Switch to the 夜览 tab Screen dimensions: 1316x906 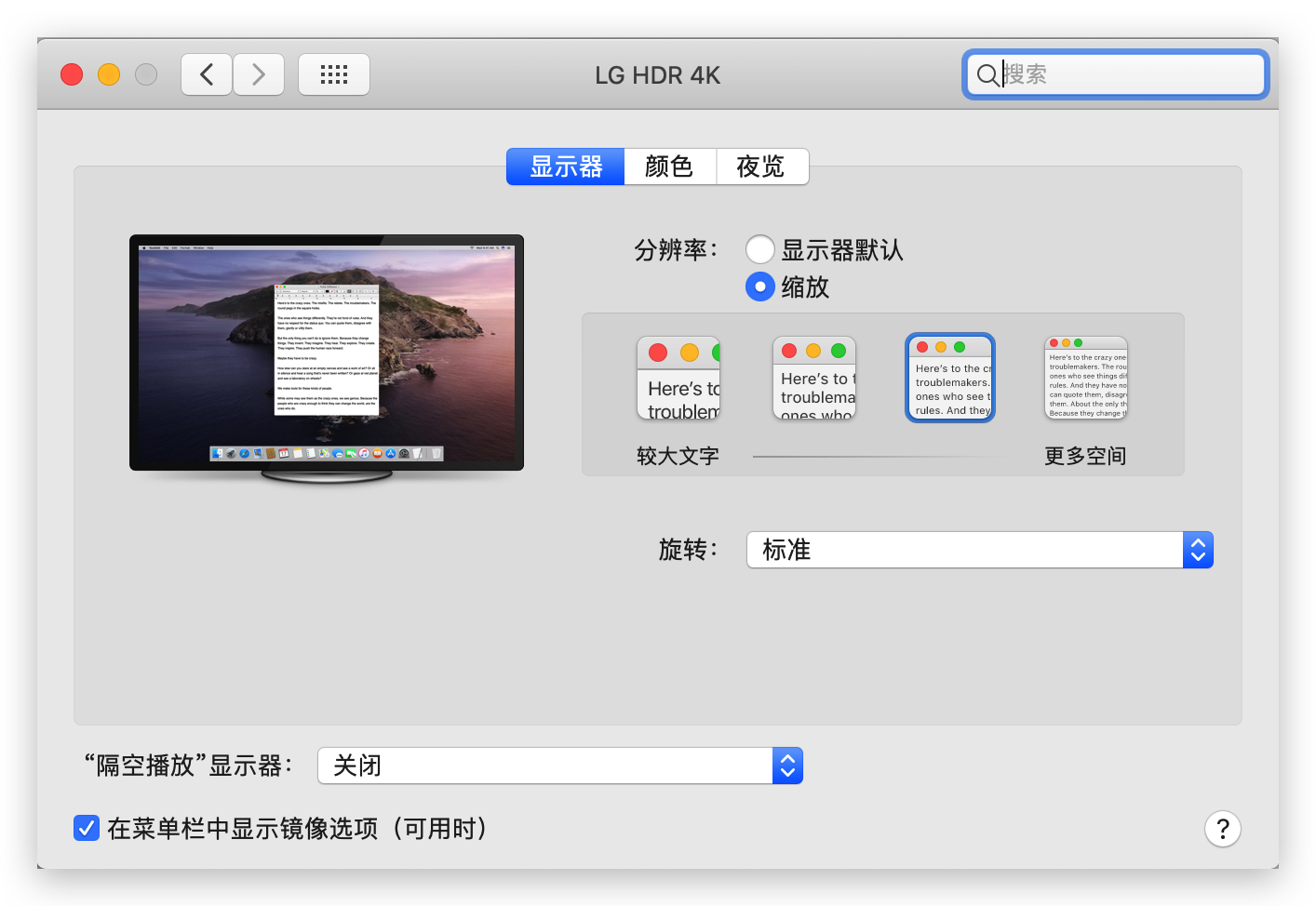[762, 167]
